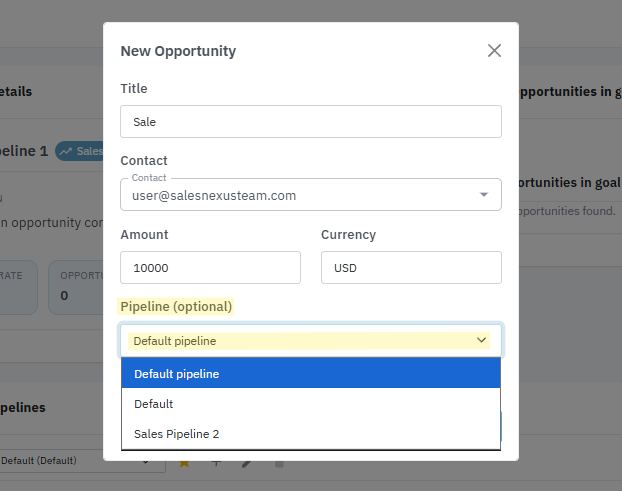Open the Contact dropdown arrow
Image resolution: width=622 pixels, height=491 pixels.
pos(484,195)
